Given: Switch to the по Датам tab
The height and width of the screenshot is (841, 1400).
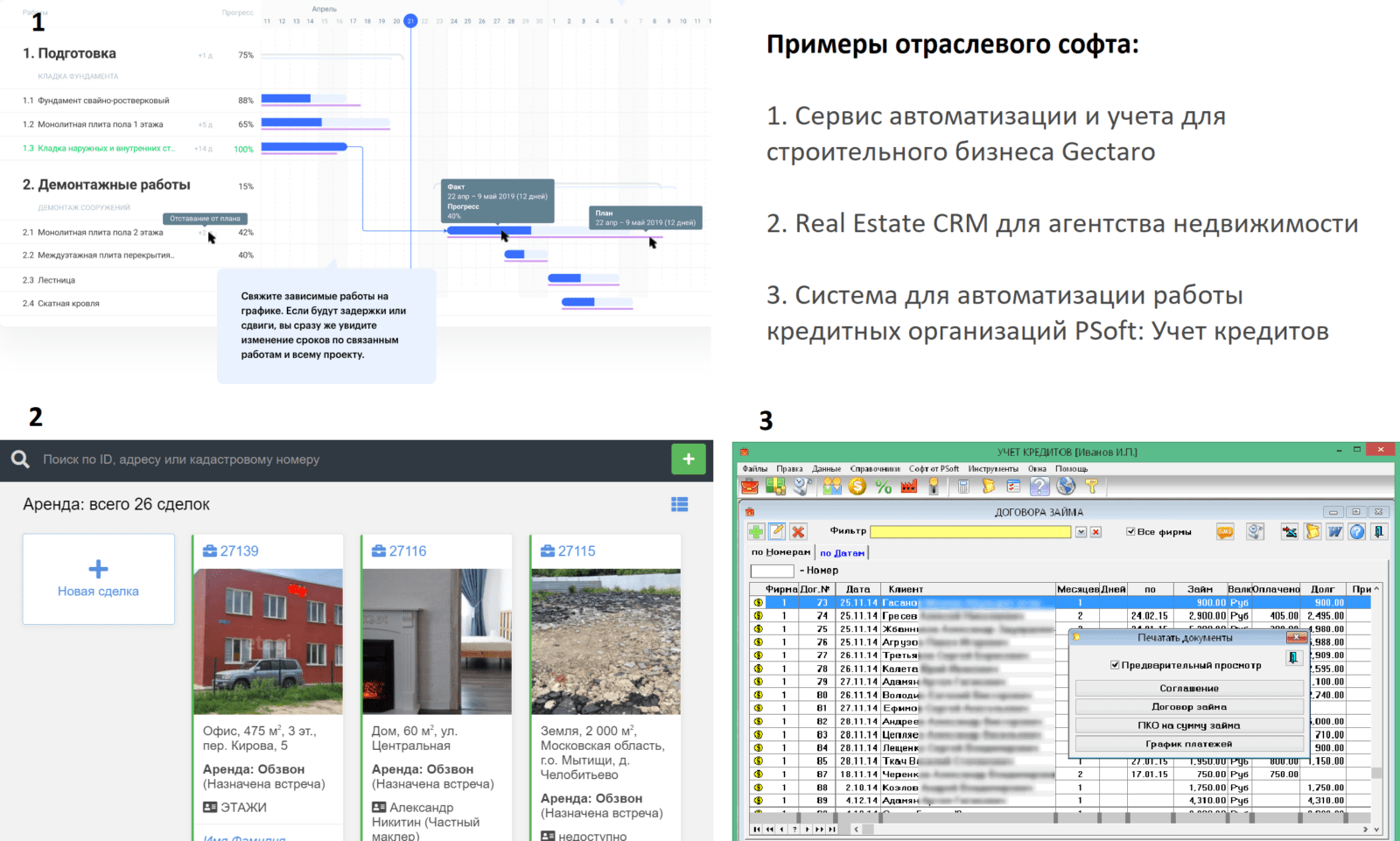Looking at the screenshot, I should point(843,551).
